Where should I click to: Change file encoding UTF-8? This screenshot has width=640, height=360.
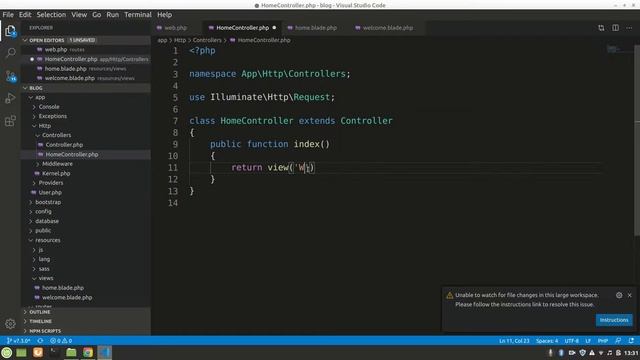[x=571, y=340]
